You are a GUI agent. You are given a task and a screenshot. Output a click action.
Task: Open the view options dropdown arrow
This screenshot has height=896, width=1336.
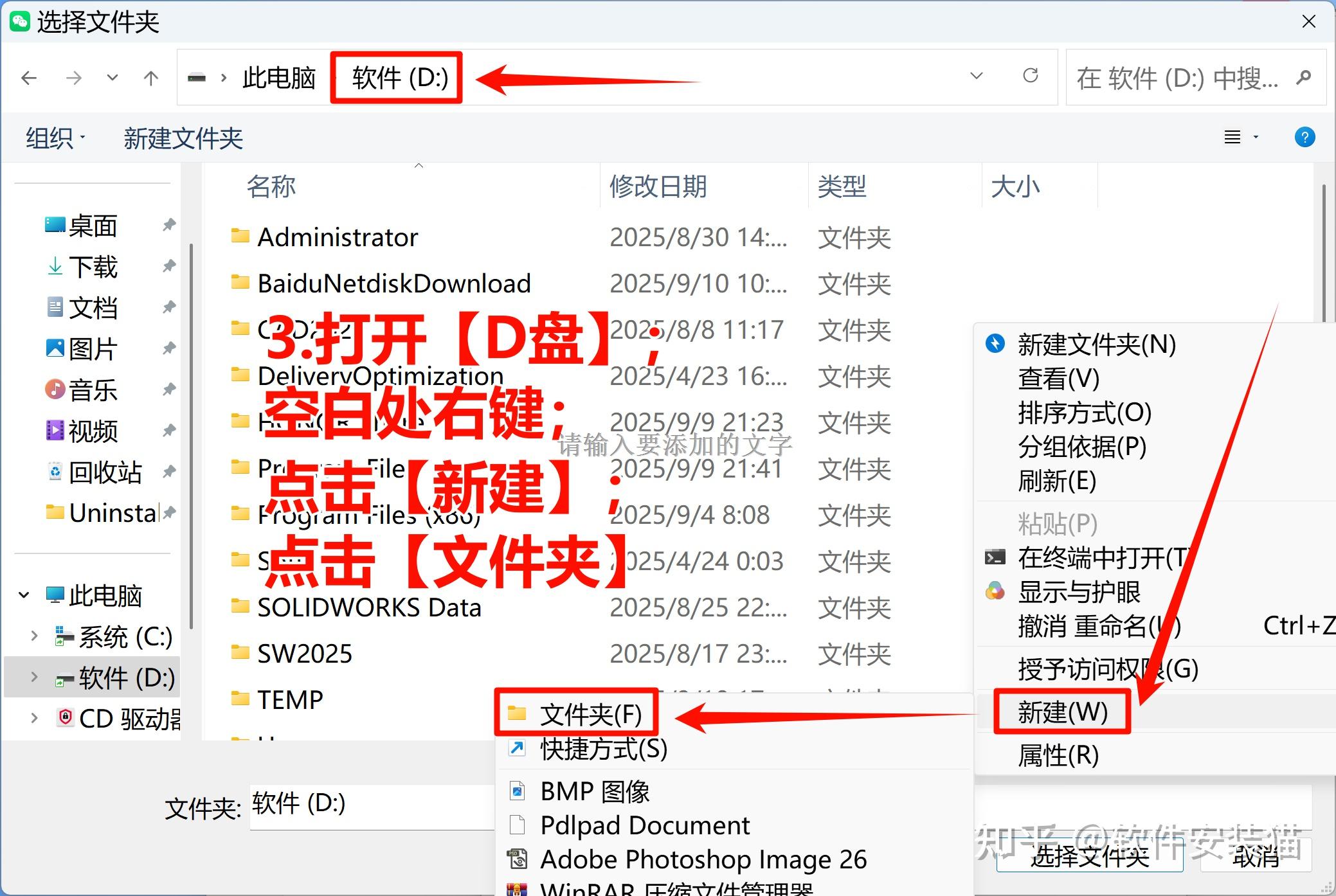1256,137
